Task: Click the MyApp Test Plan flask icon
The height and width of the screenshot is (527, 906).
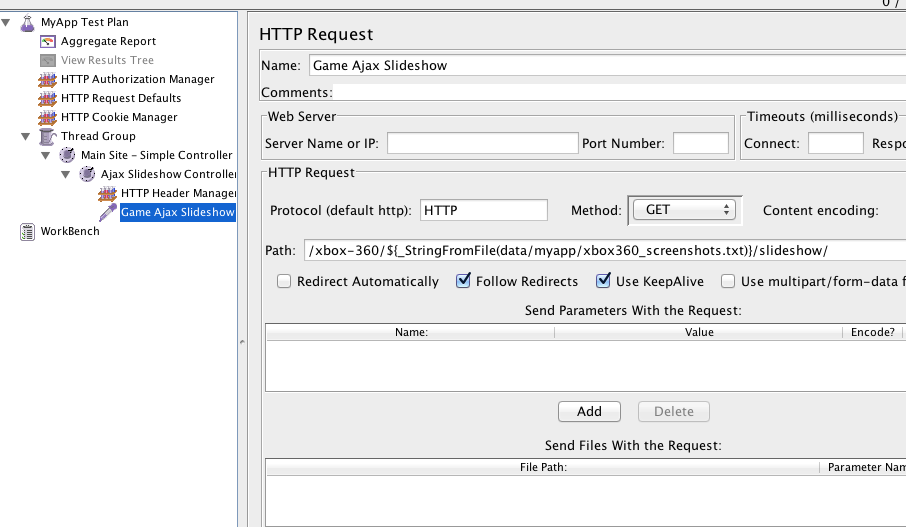Action: pos(28,22)
